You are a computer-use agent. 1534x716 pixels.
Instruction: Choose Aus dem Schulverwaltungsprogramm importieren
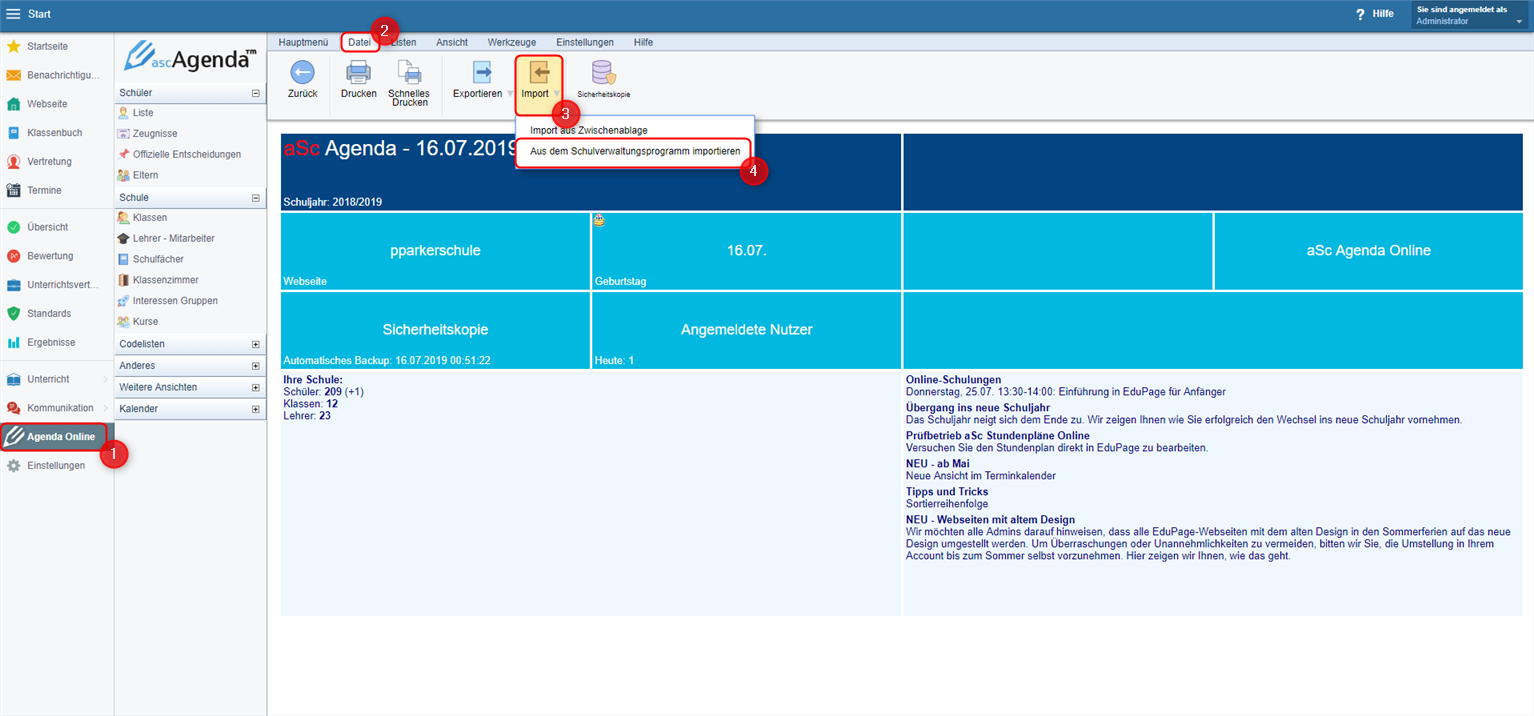click(x=635, y=151)
